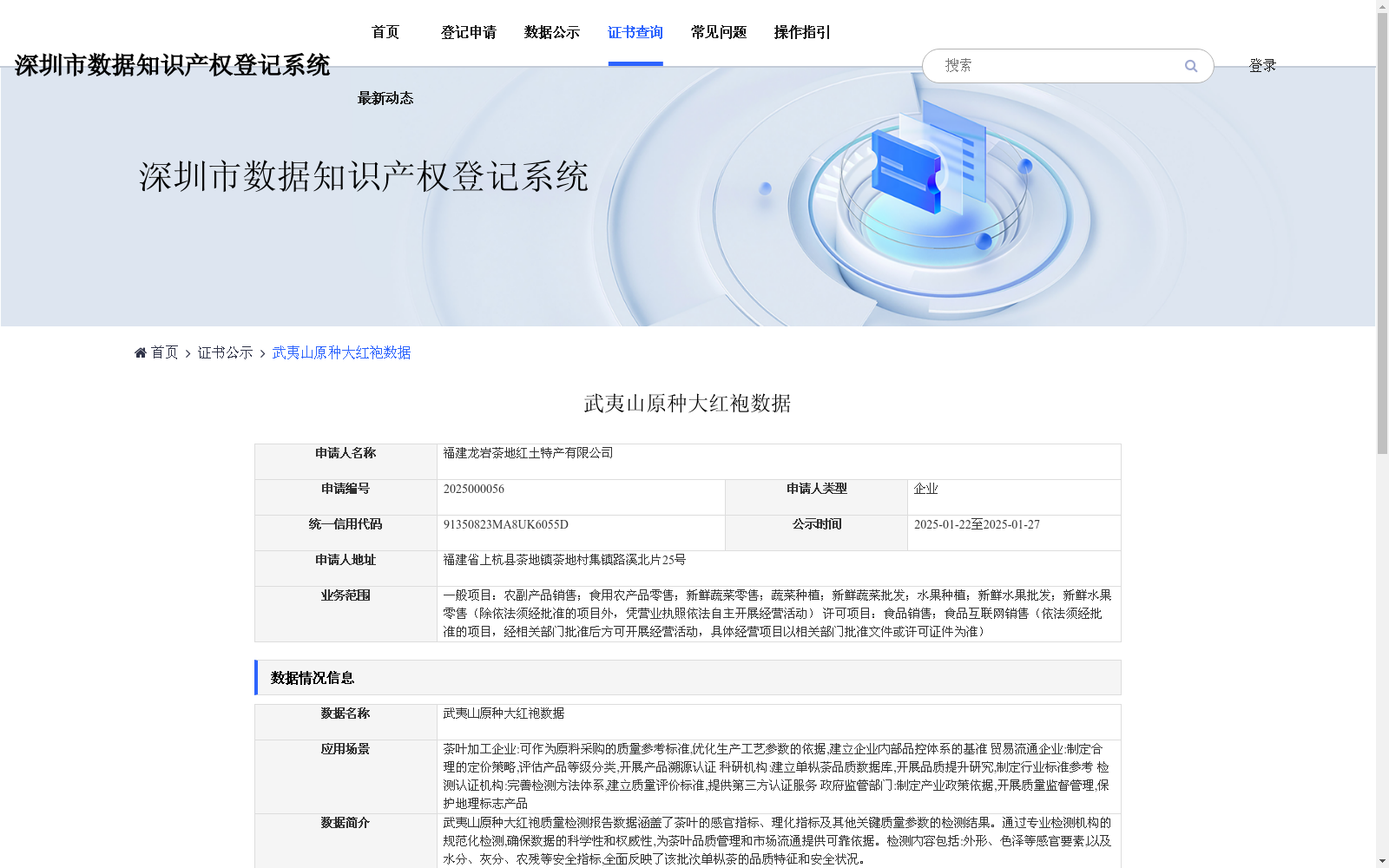Click the home icon in breadcrumb

pos(141,352)
